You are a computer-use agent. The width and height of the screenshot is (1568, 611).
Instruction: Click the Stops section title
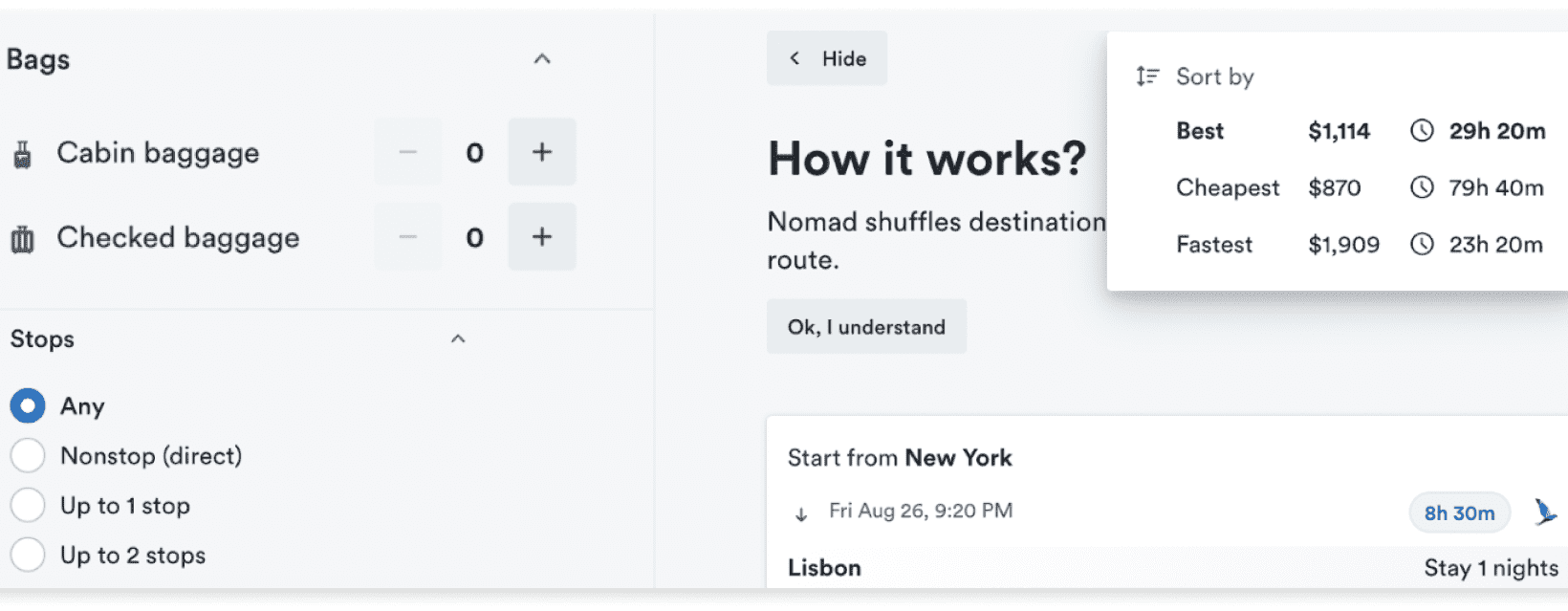tap(42, 339)
